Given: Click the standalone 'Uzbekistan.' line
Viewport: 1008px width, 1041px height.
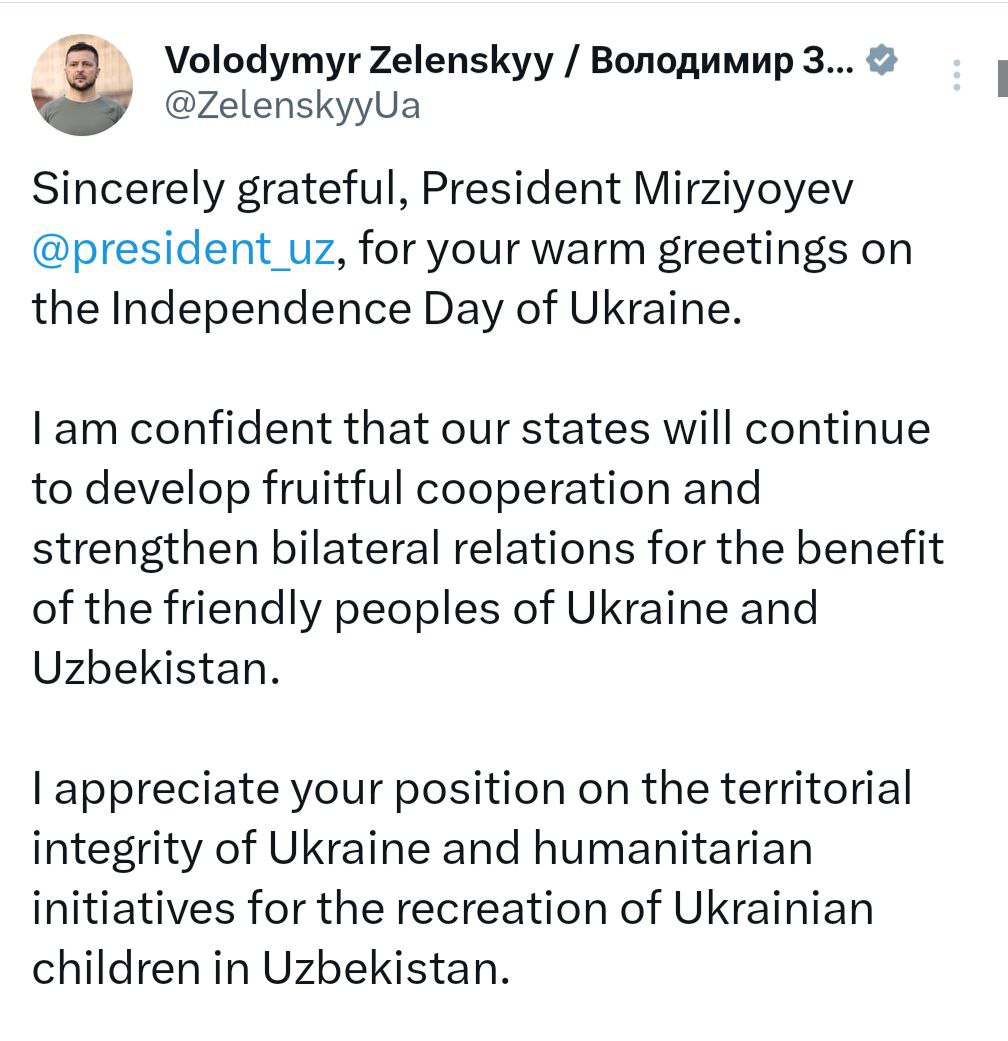Looking at the screenshot, I should pos(156,668).
